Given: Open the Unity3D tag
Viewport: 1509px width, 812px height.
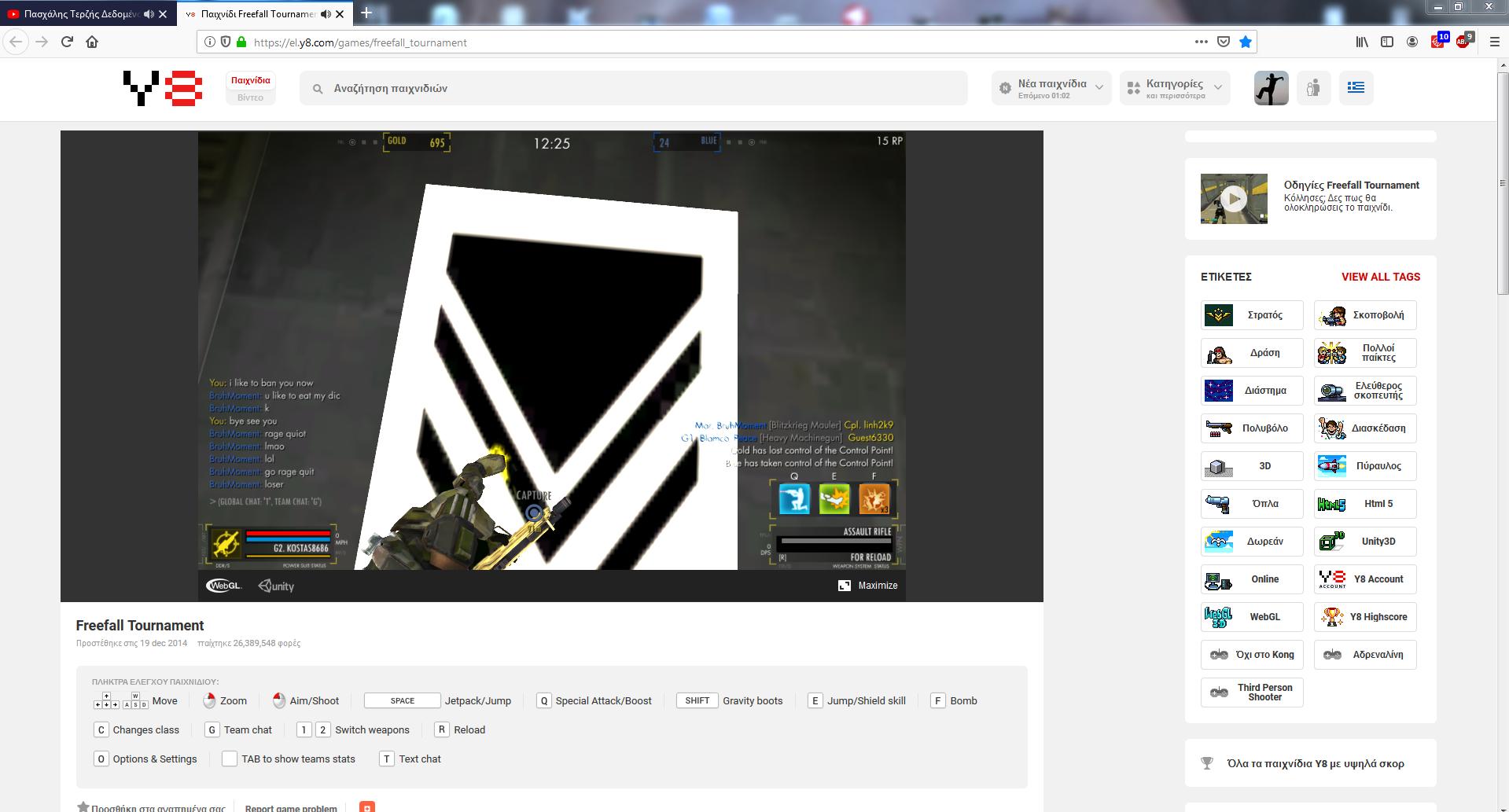Looking at the screenshot, I should [1365, 542].
